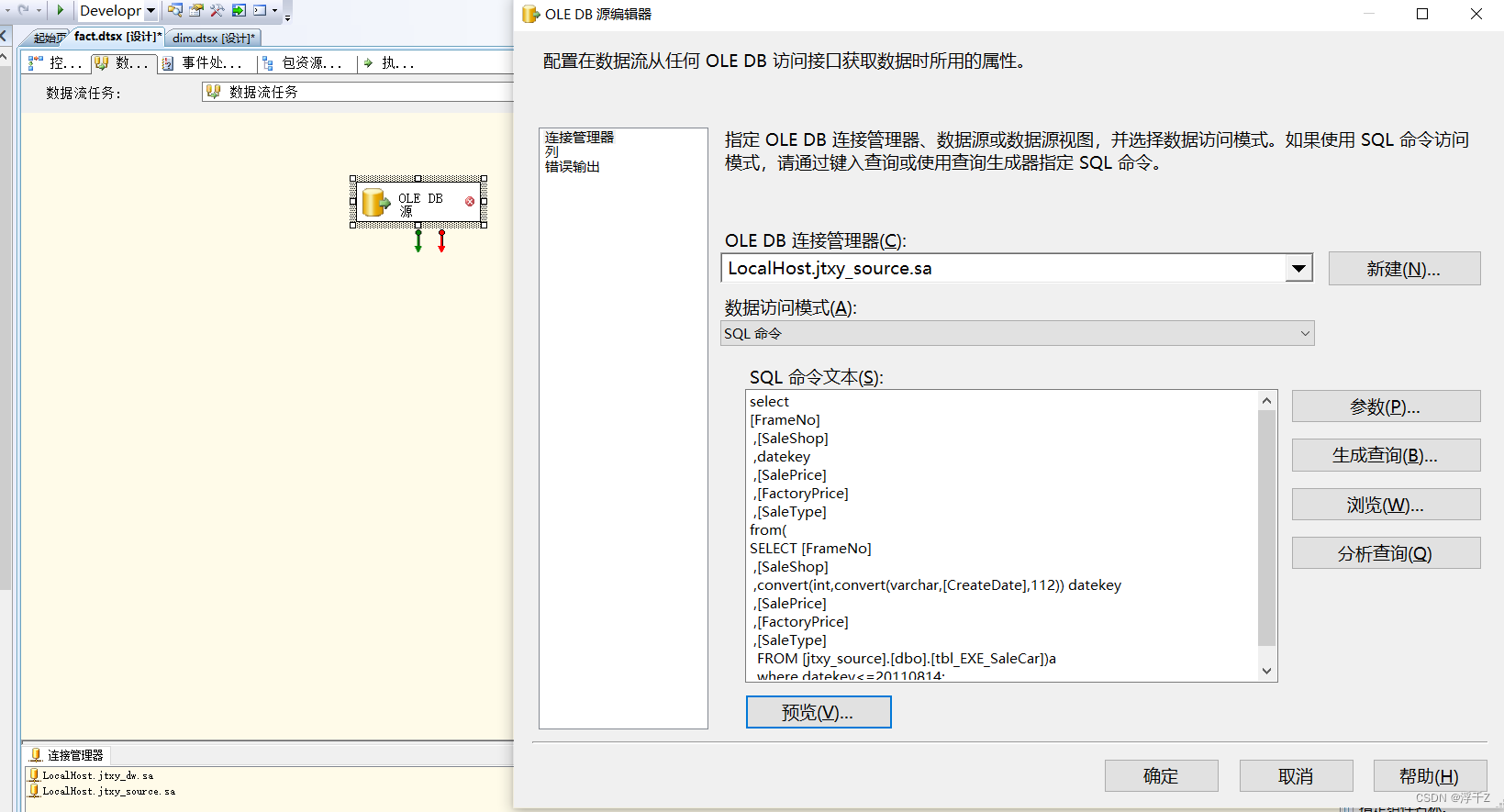Switch to the fact.dtsx design tab

(x=117, y=37)
